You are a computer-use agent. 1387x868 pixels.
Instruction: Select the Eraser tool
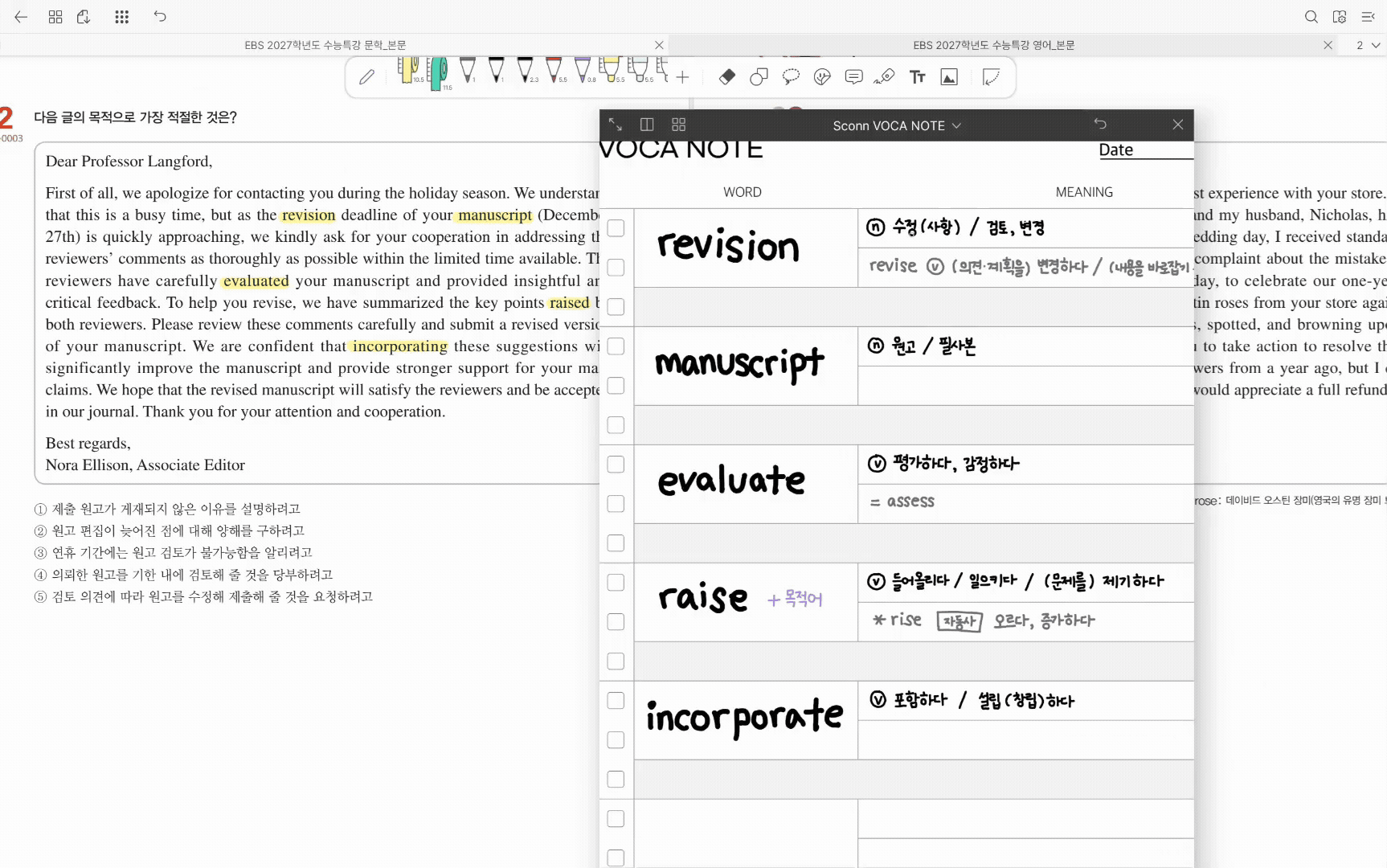click(727, 77)
